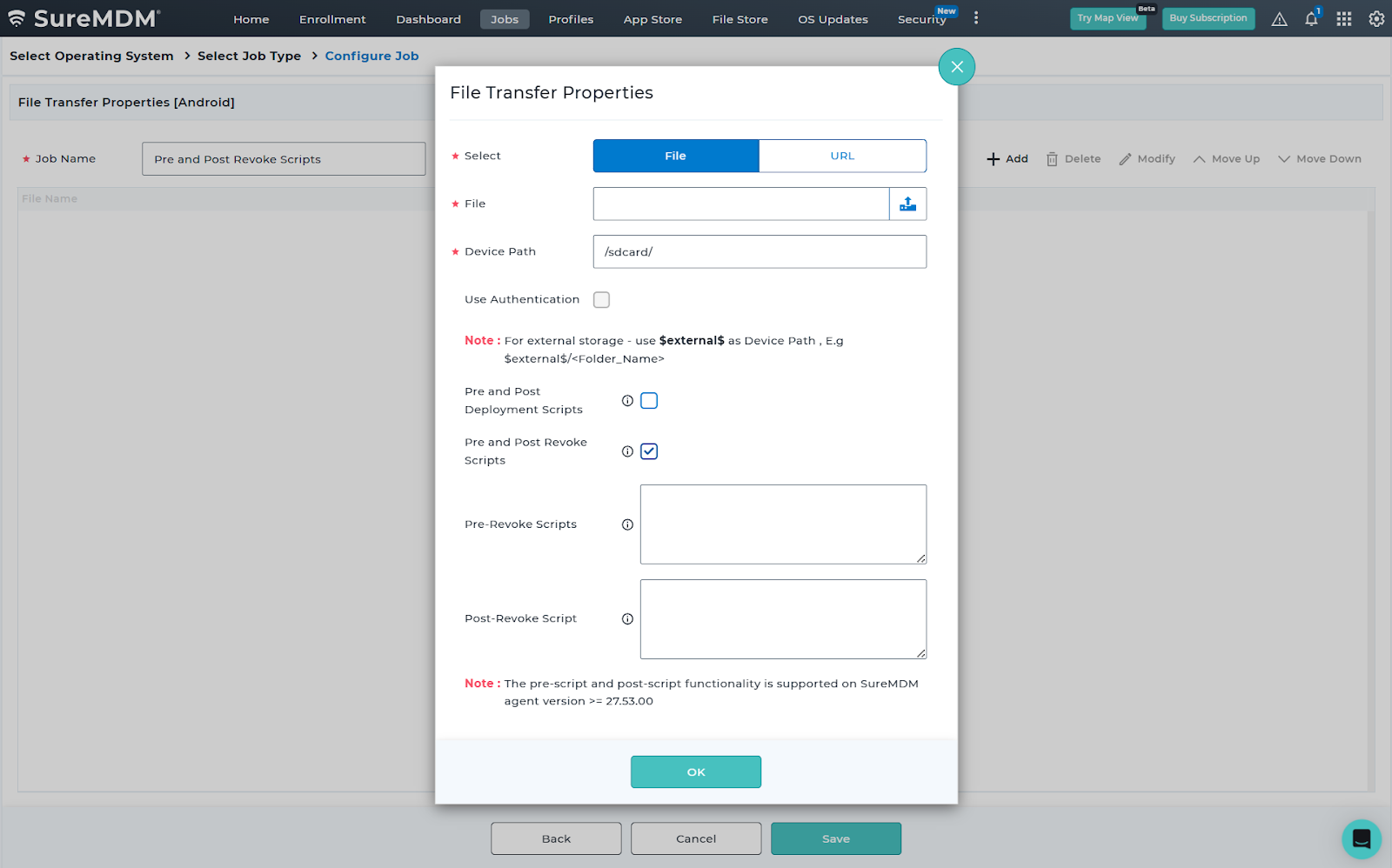1392x868 pixels.
Task: Open the settings gear icon
Action: [1376, 19]
